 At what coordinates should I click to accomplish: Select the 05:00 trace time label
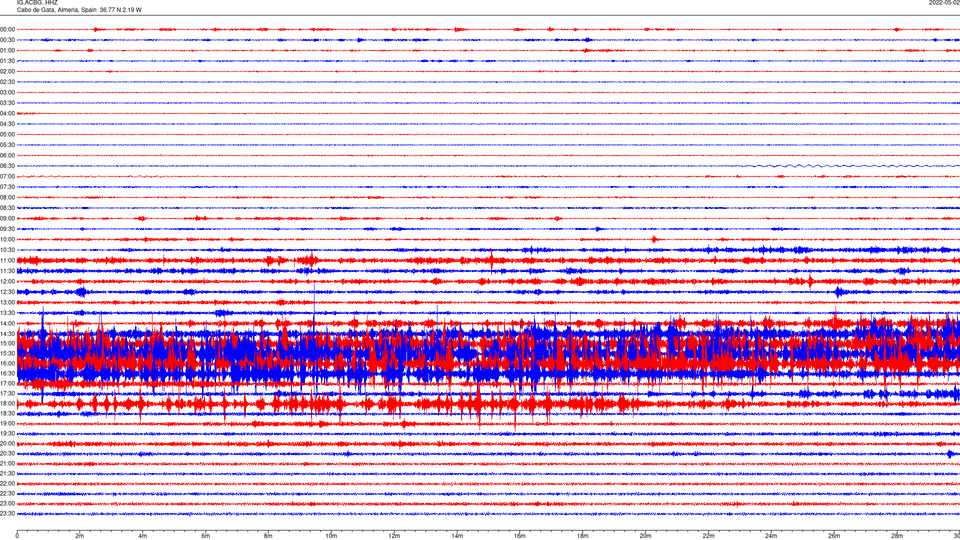click(x=7, y=135)
